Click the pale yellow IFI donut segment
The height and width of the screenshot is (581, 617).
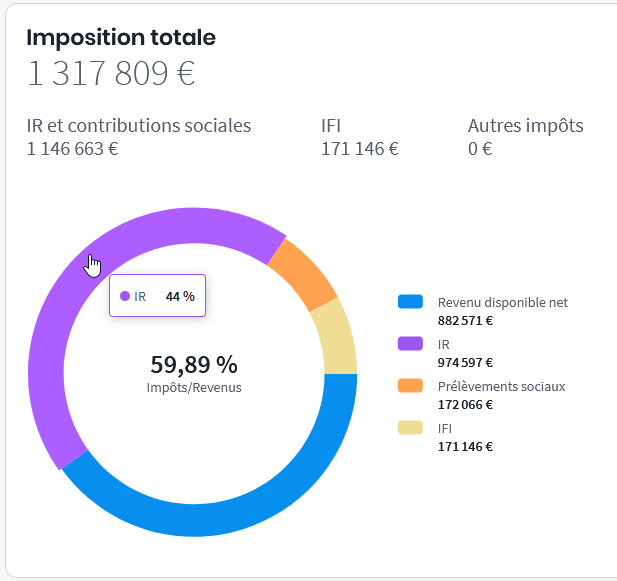click(333, 336)
